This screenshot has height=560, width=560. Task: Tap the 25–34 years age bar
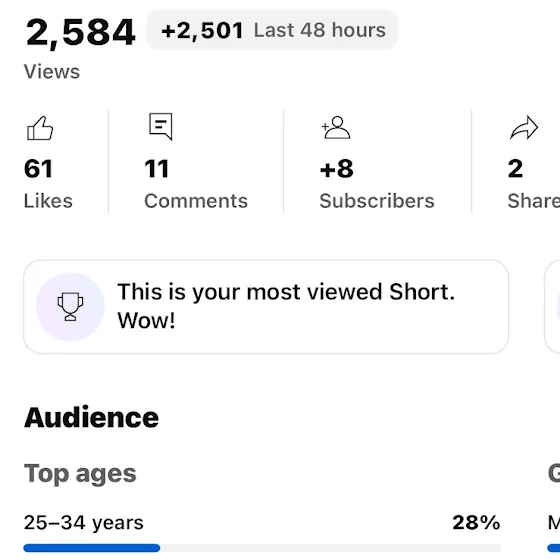262,548
